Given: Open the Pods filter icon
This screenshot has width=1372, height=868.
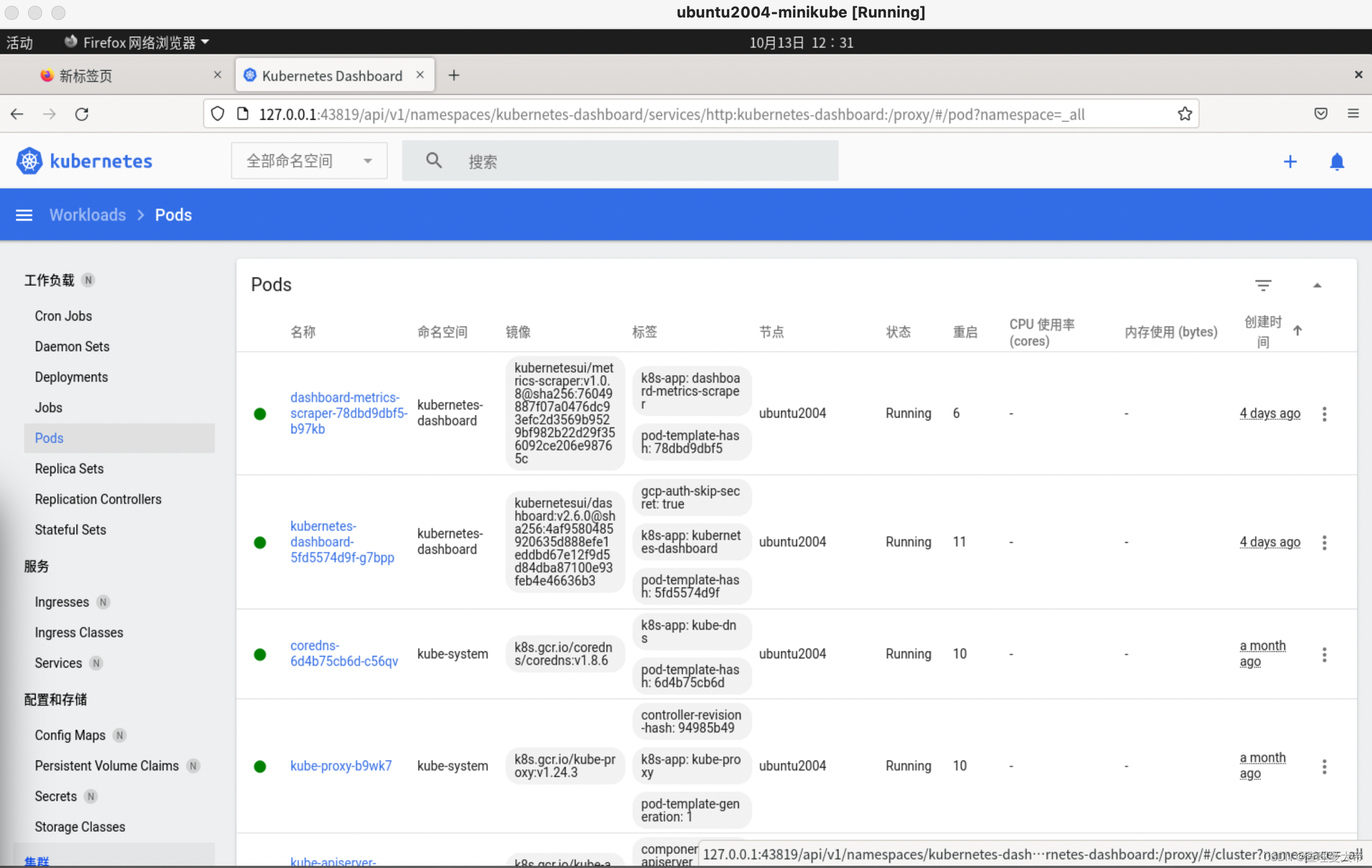Looking at the screenshot, I should 1263,285.
